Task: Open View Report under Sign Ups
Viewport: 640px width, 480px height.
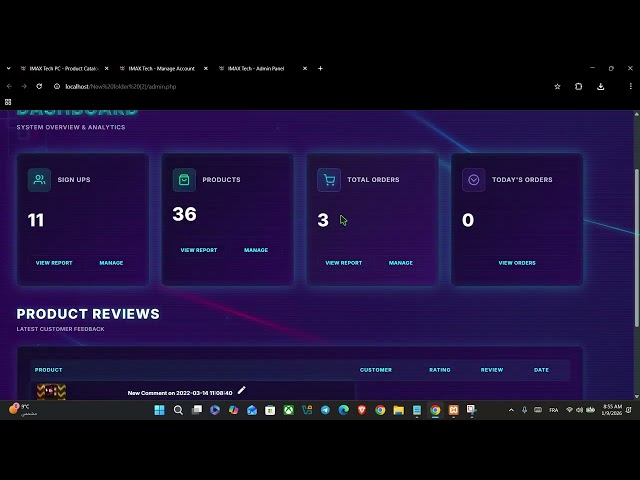Action: click(54, 263)
